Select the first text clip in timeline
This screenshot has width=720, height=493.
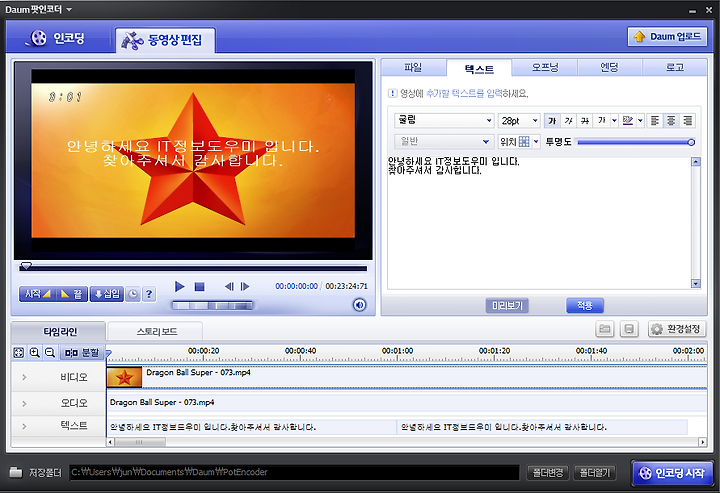pos(252,427)
